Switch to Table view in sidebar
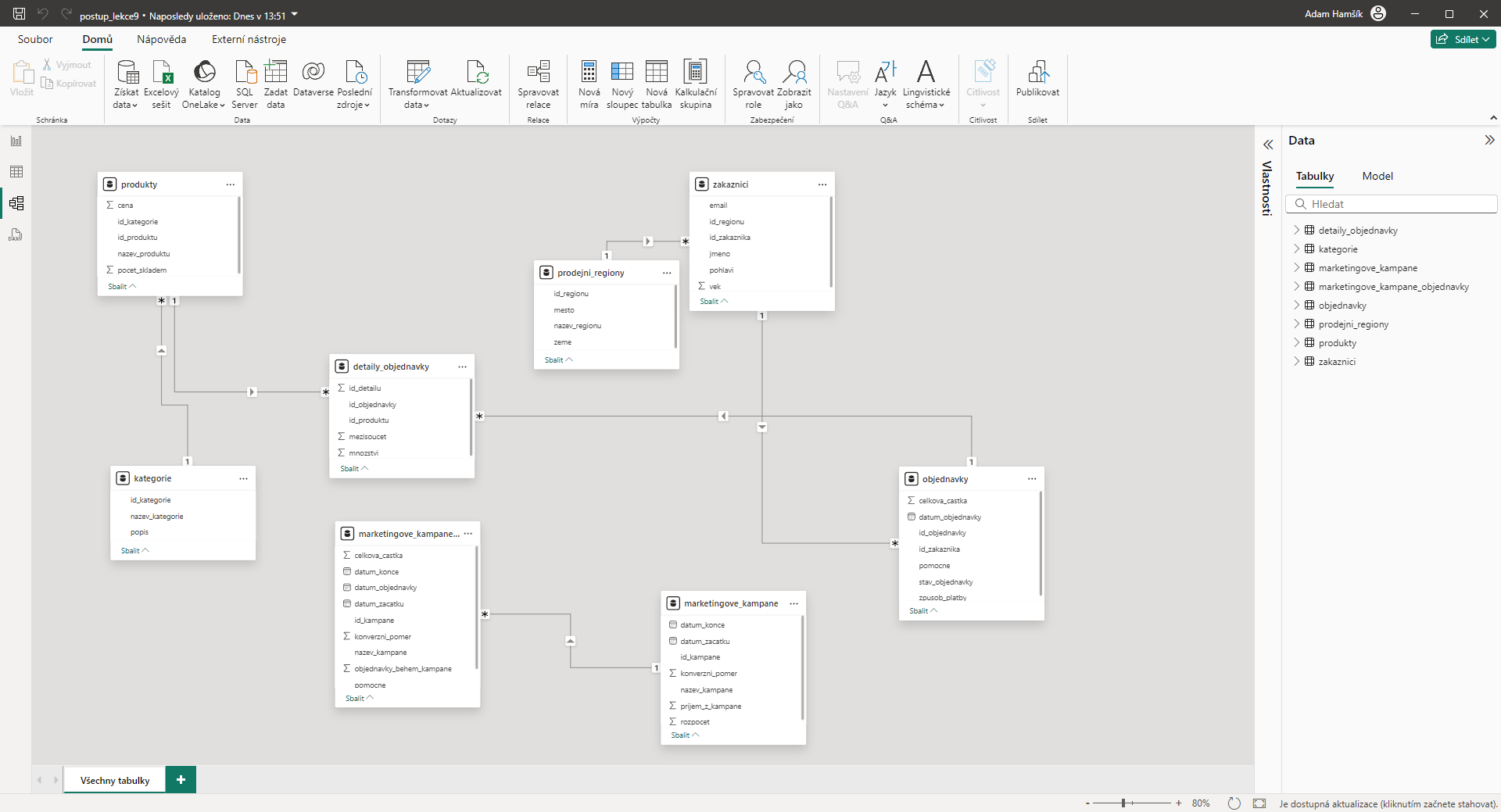This screenshot has height=812, width=1501. coord(16,172)
